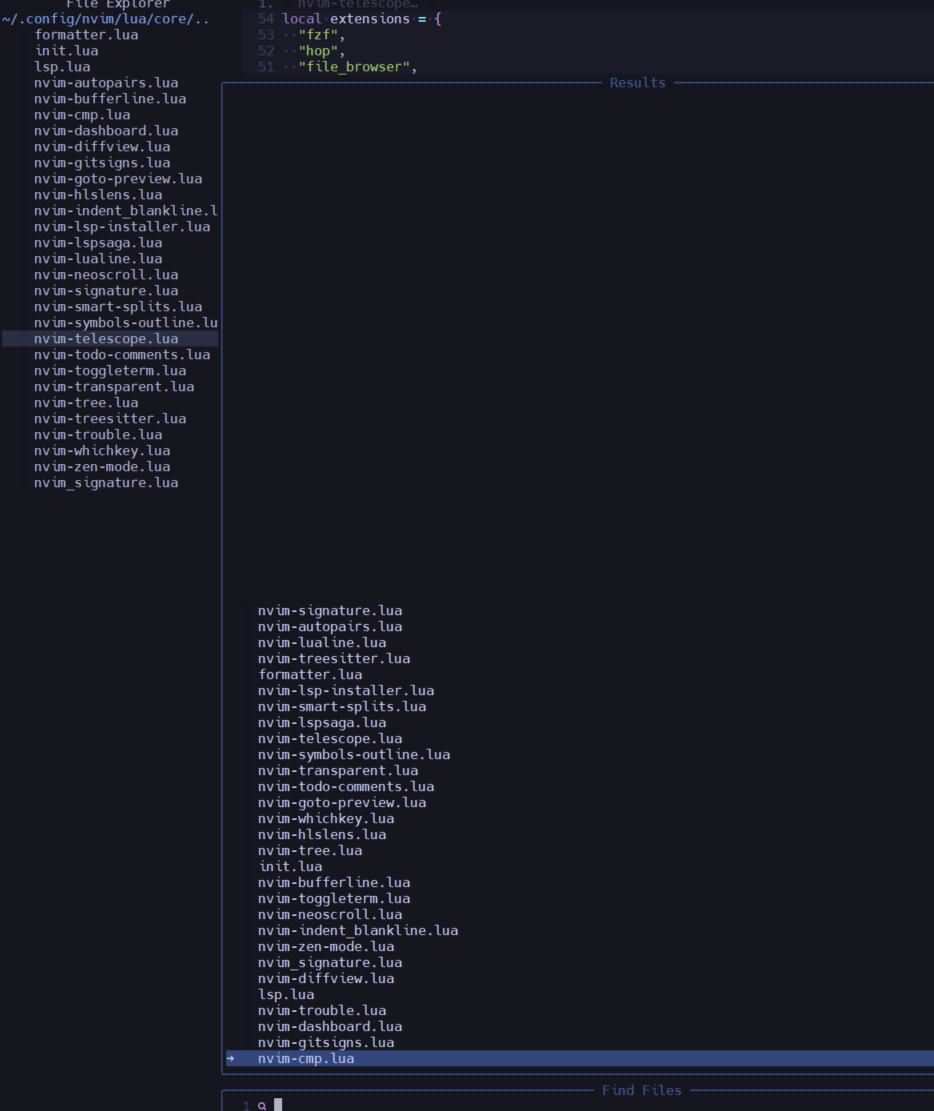Switch to the nvim-telescope buffer tab

pyautogui.click(x=315, y=4)
